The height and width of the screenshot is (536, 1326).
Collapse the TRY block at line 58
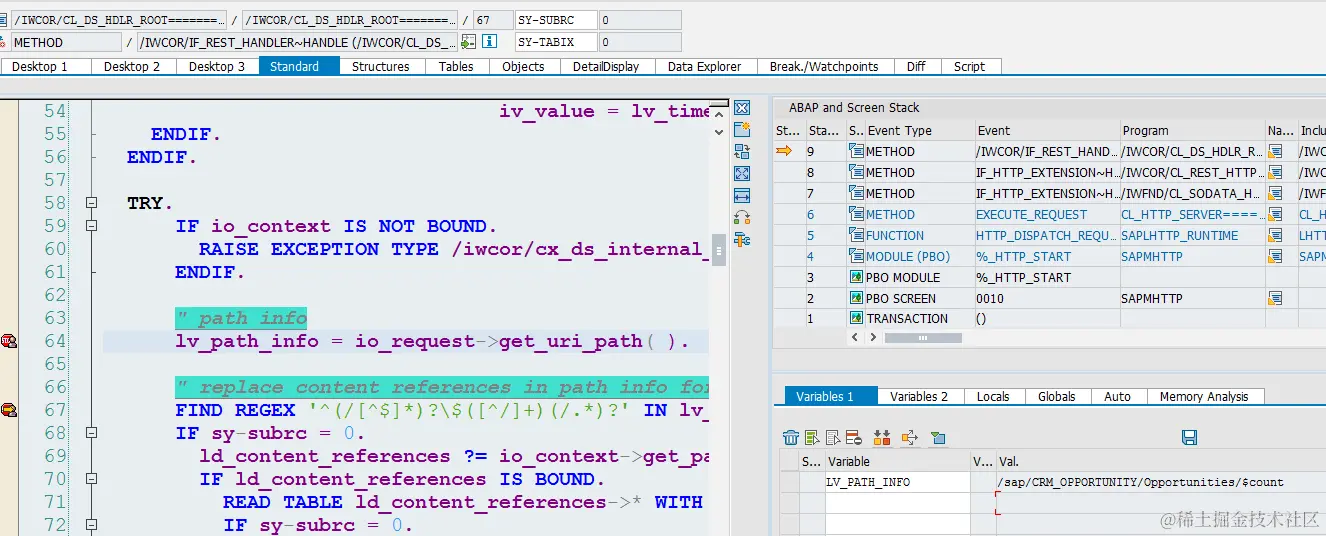coord(92,203)
